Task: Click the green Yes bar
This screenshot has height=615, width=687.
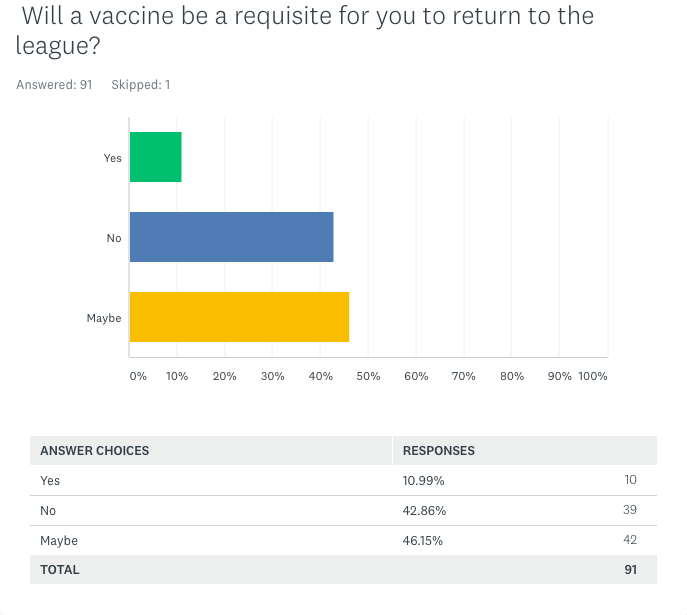Action: click(156, 157)
